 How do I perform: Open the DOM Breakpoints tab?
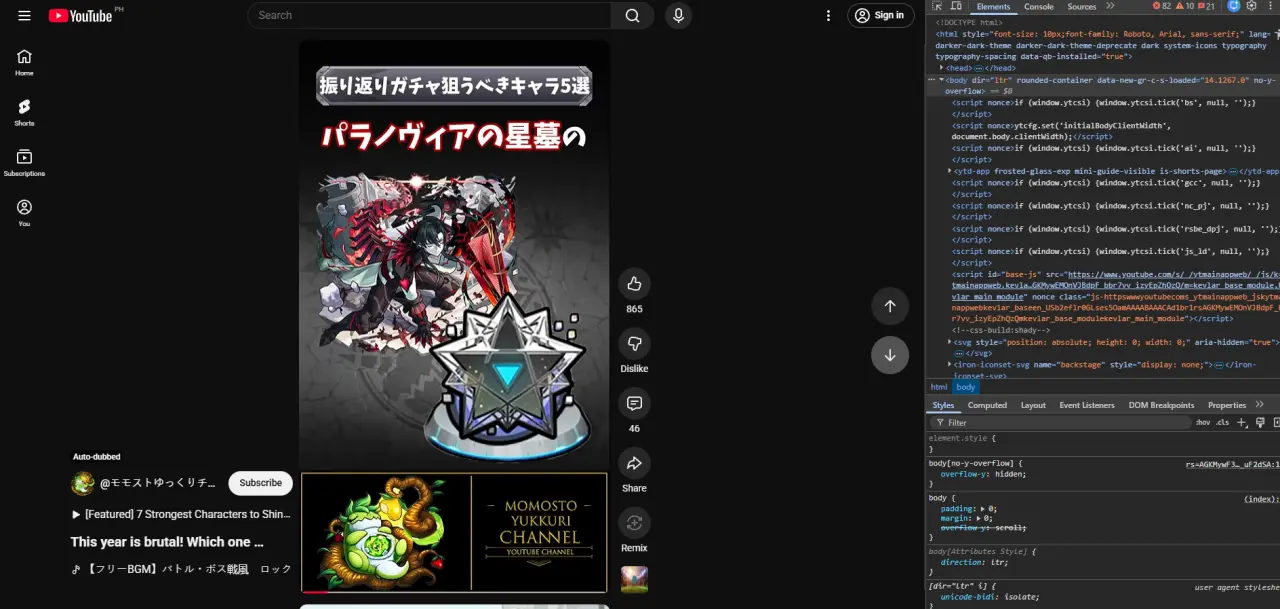[x=1161, y=405]
